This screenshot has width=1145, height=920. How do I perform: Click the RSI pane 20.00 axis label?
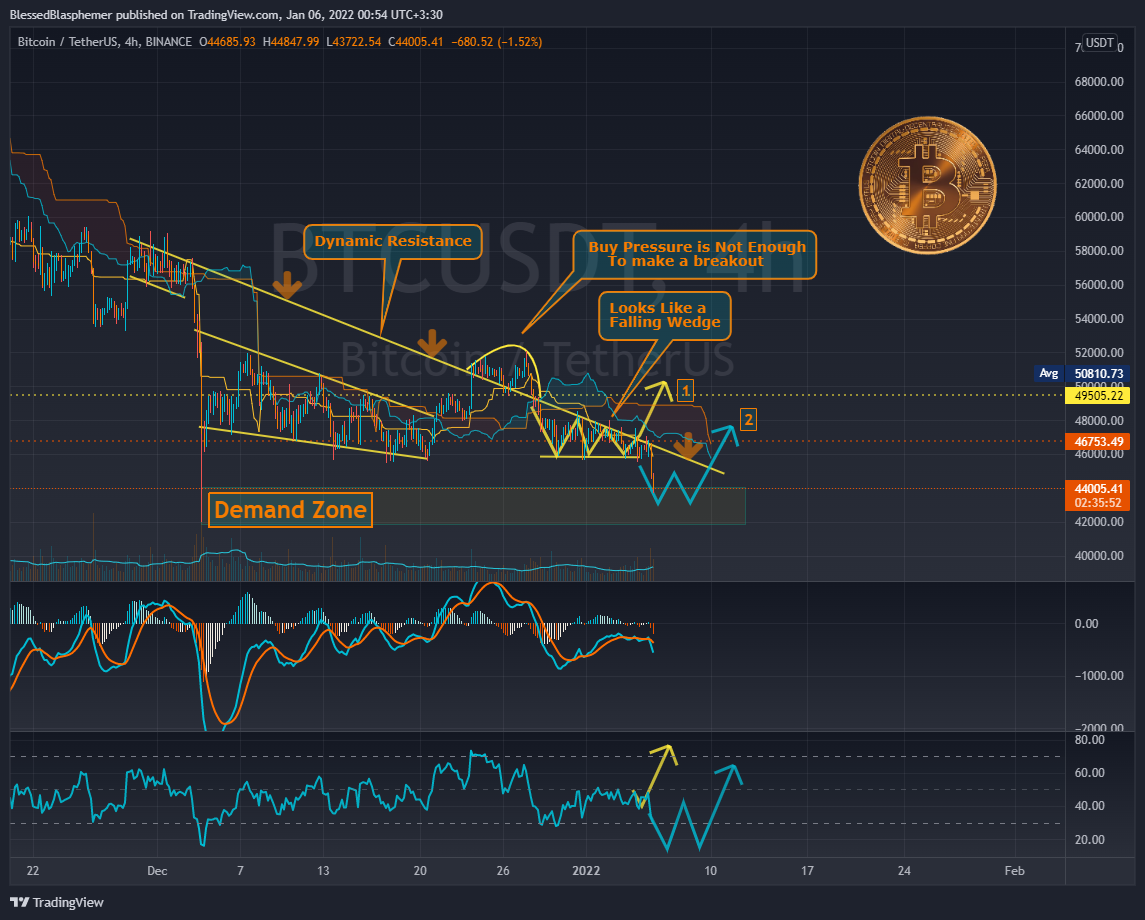point(1090,839)
